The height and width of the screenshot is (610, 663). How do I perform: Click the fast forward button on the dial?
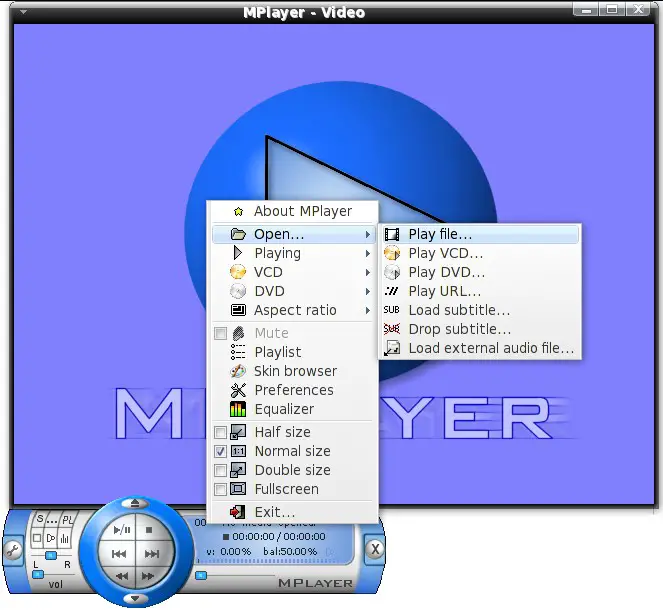148,576
